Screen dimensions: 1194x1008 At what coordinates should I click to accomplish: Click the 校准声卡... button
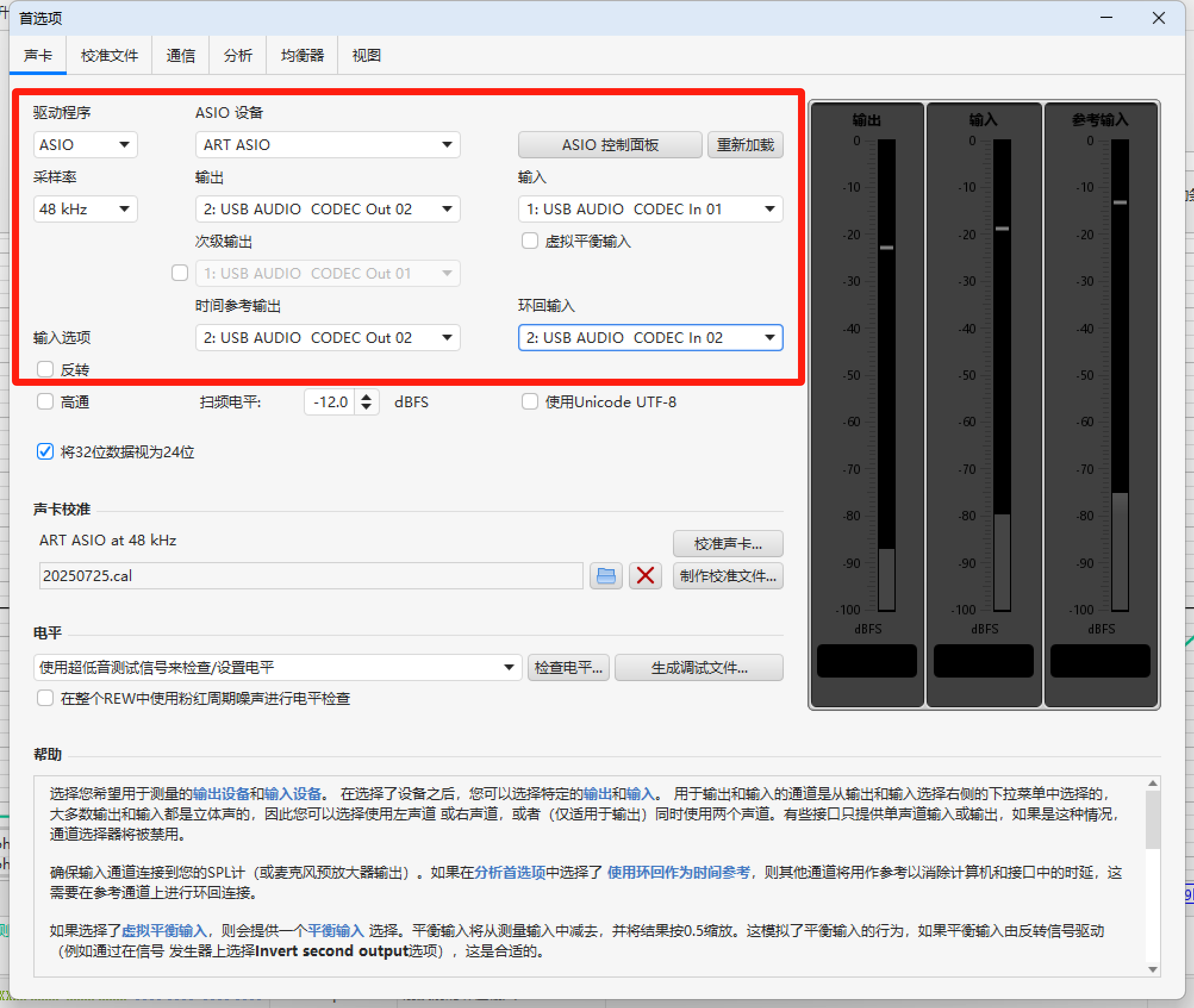click(x=728, y=544)
